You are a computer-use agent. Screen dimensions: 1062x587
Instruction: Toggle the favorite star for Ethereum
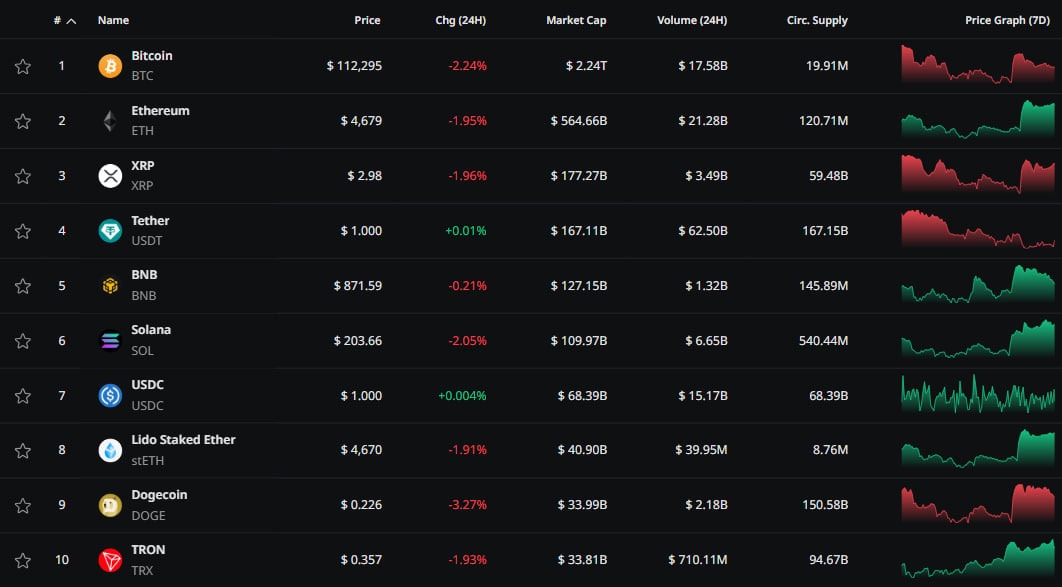(x=23, y=121)
